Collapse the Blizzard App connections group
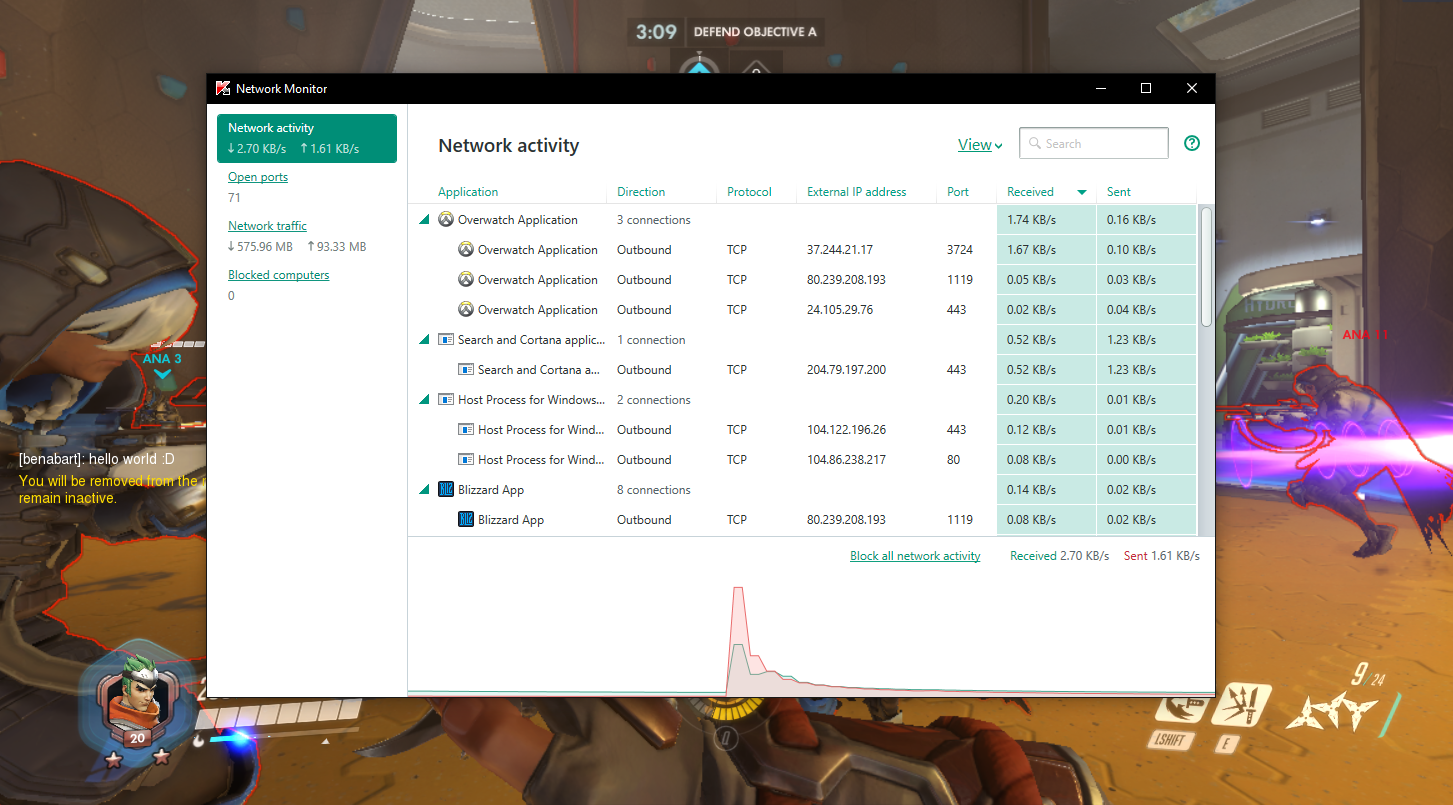 point(425,490)
